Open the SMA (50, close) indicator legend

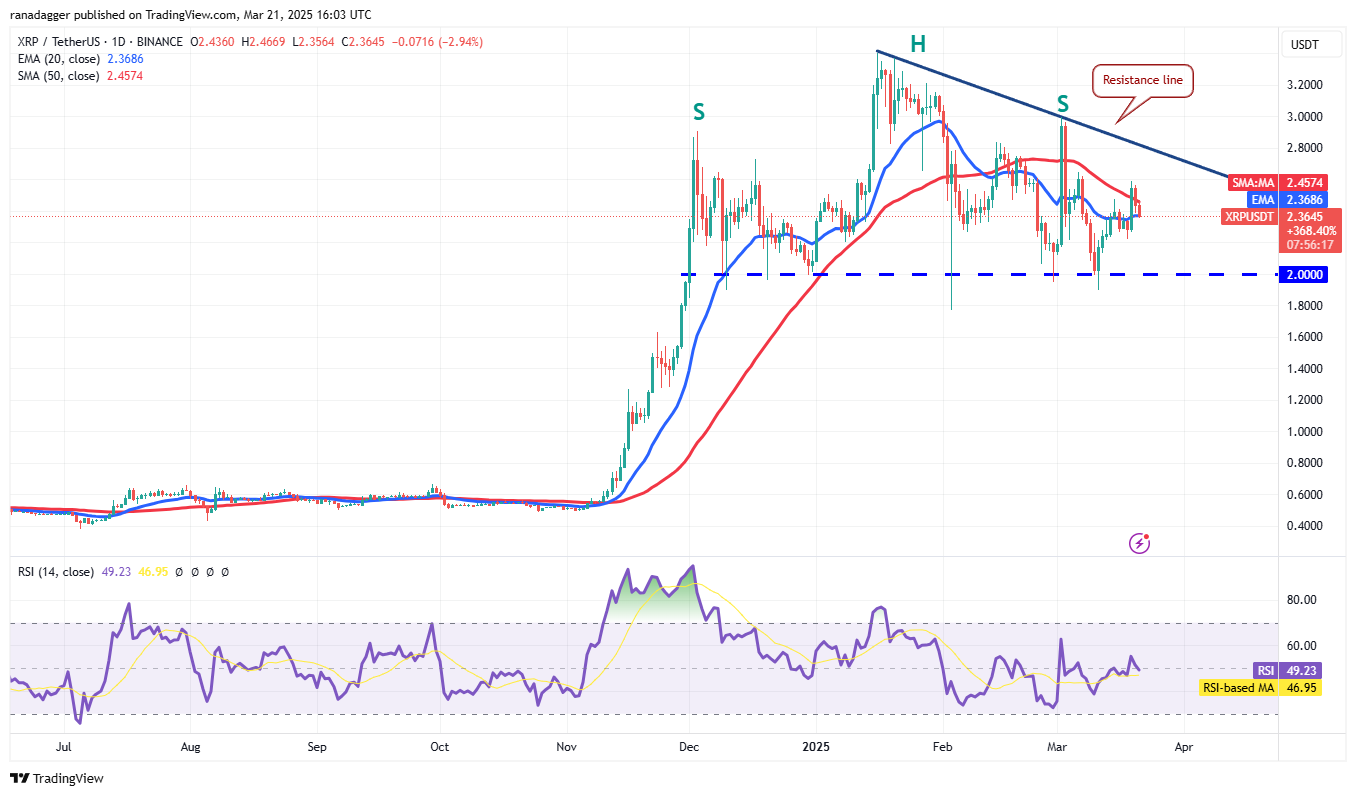[x=60, y=76]
